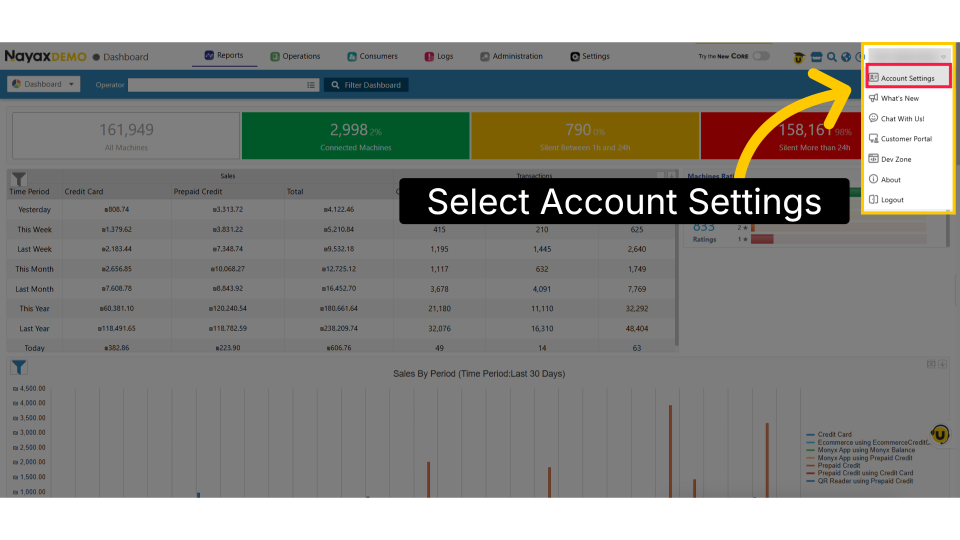The height and width of the screenshot is (540, 960).
Task: Expand the Dashboard dropdown button
Action: pos(43,84)
